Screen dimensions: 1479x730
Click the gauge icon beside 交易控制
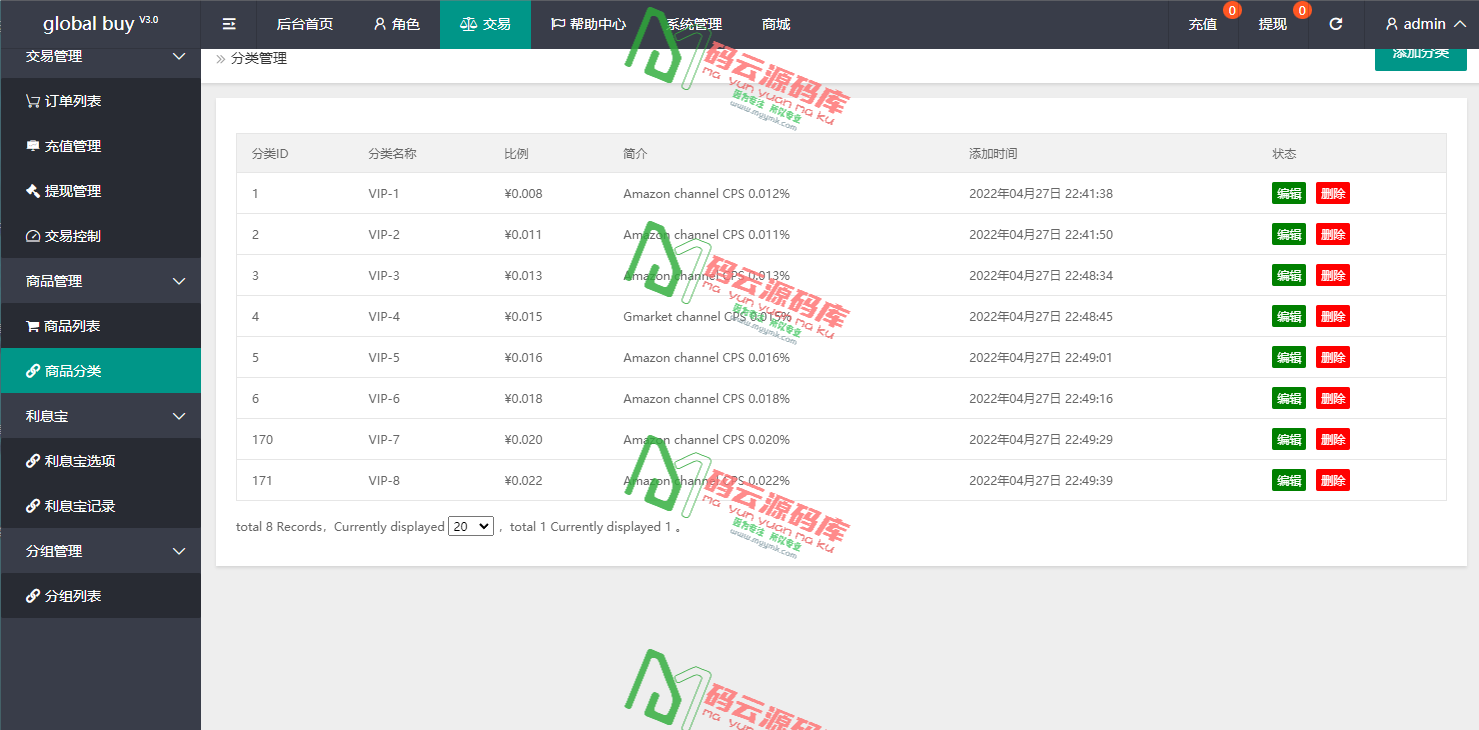[33, 236]
